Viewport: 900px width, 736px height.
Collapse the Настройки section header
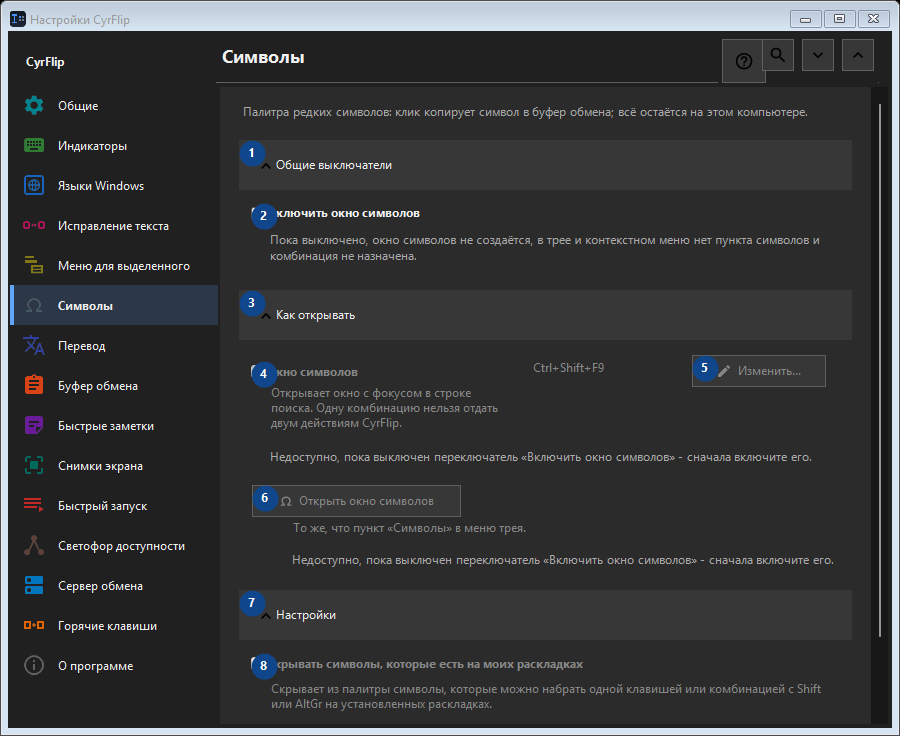pos(545,615)
